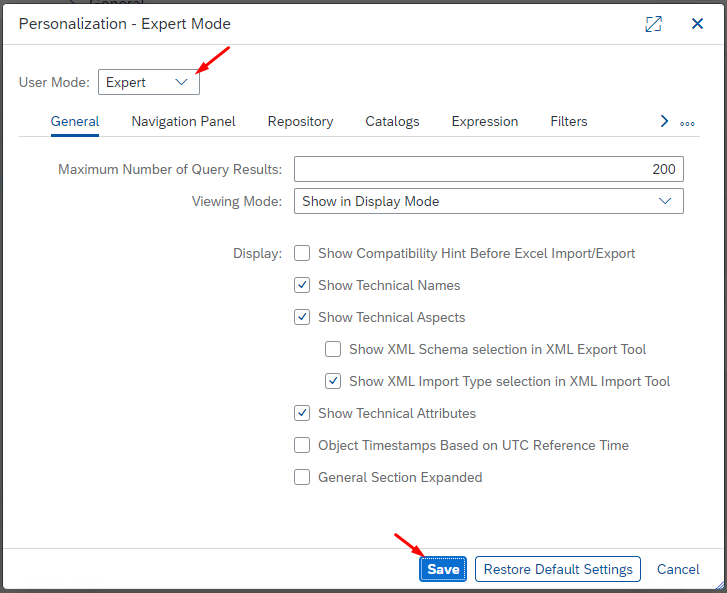Click the full screen expand icon
Viewport: 727px width, 593px height.
click(653, 24)
